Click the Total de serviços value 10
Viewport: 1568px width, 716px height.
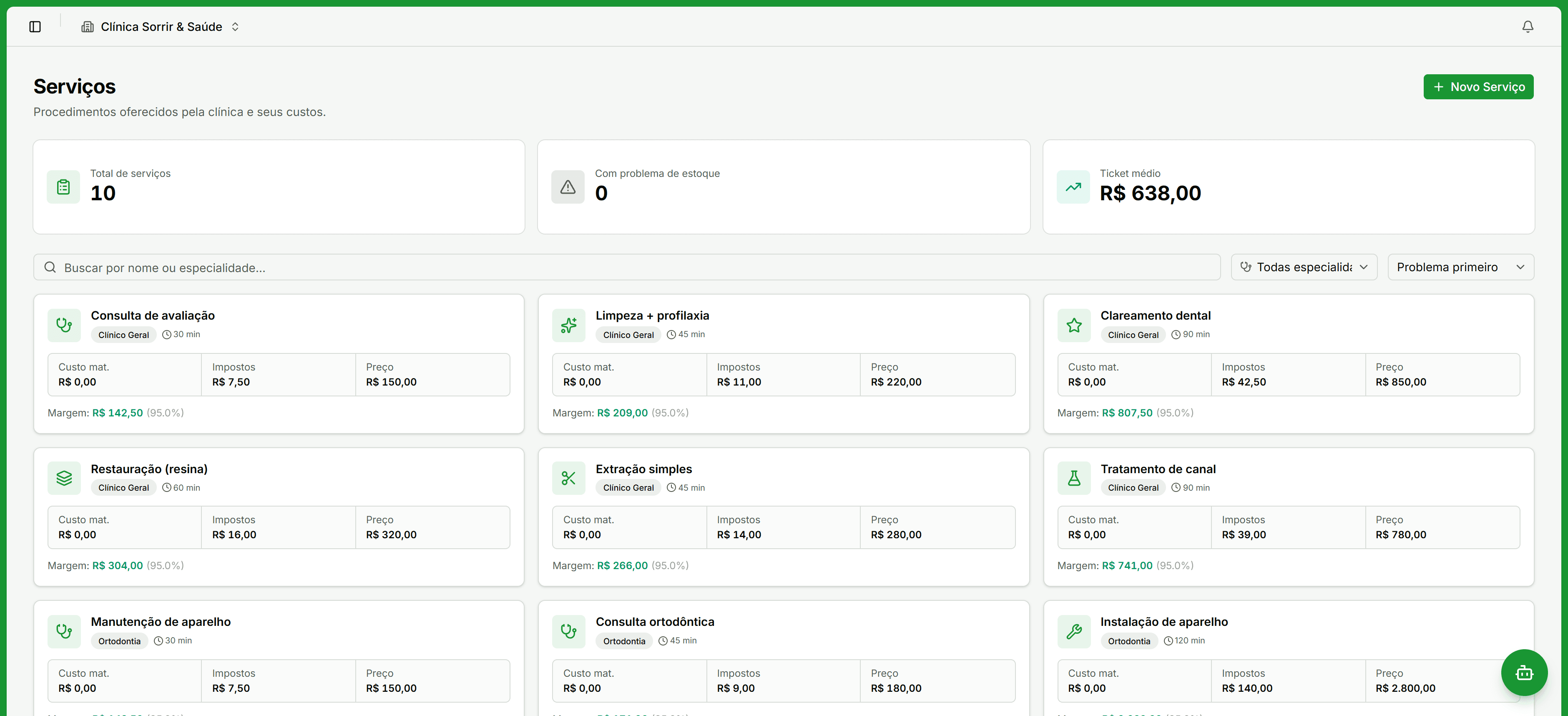click(103, 193)
